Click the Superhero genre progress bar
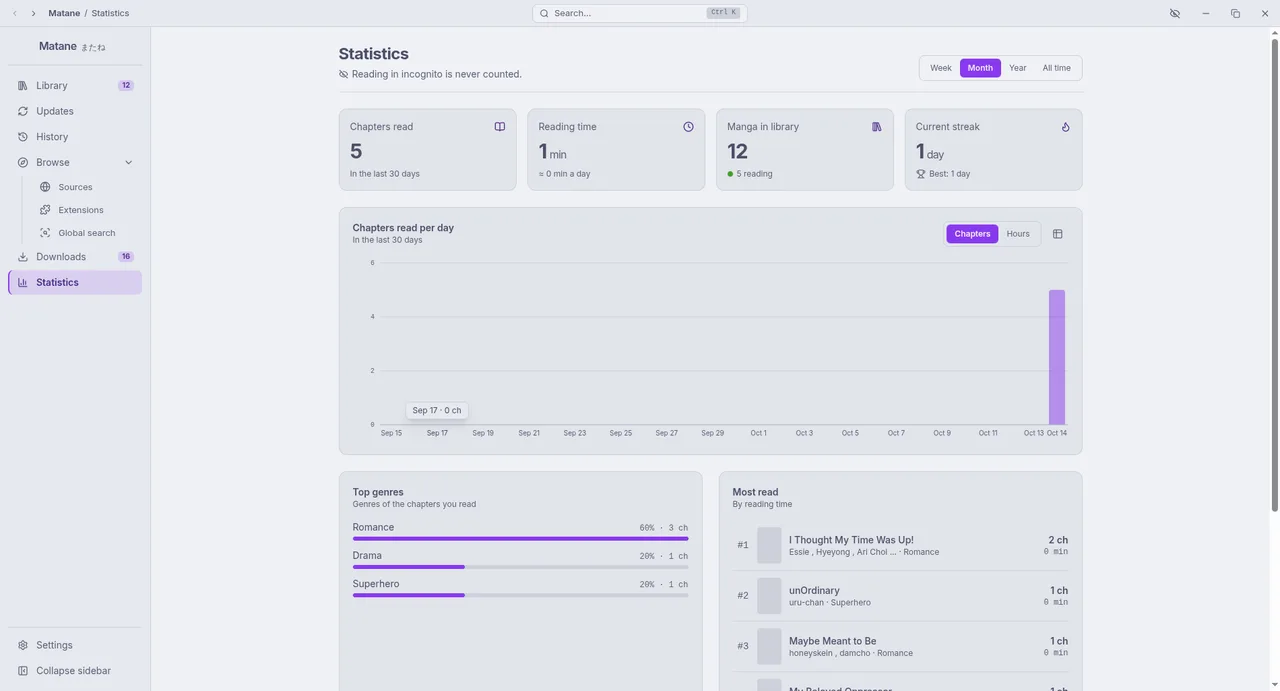This screenshot has height=691, width=1280. [x=520, y=595]
